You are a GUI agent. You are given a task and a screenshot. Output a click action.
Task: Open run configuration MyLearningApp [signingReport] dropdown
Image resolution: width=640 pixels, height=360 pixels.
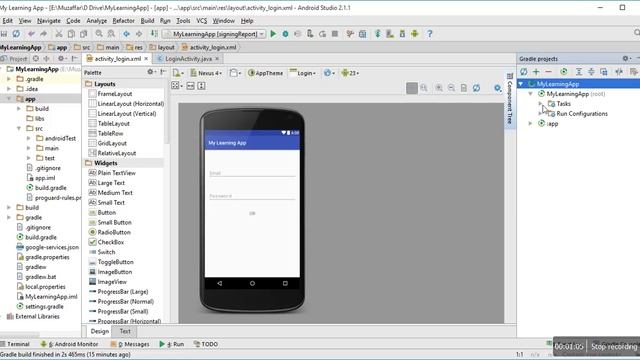(214, 34)
